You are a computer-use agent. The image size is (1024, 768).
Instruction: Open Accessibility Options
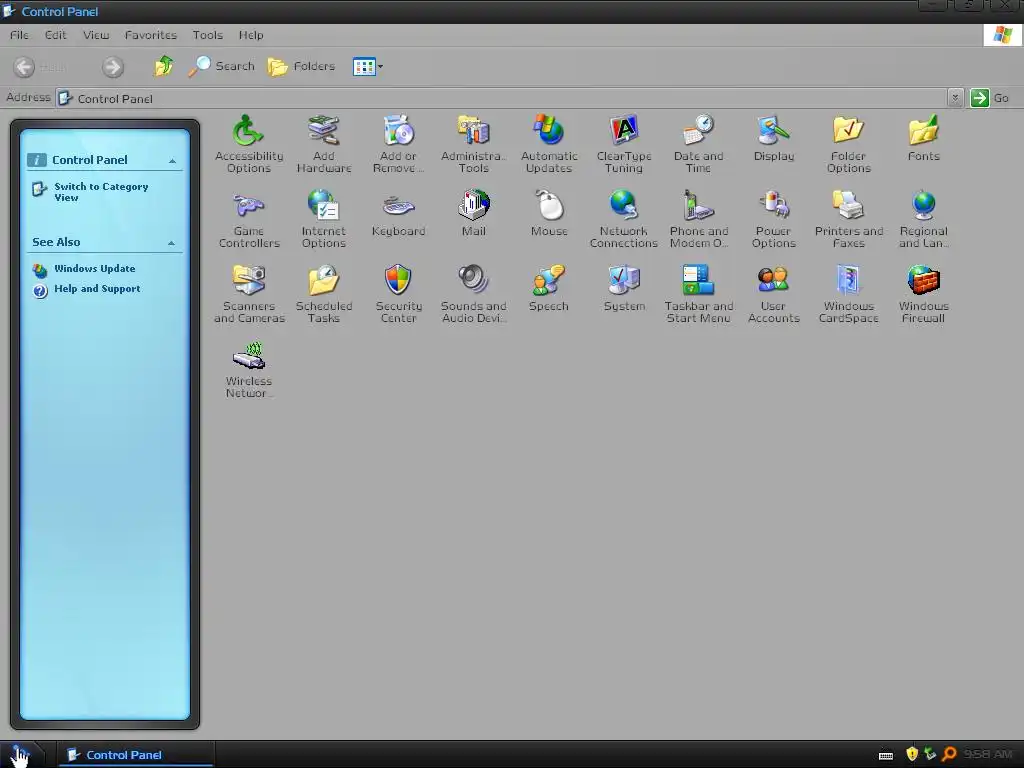click(x=249, y=144)
